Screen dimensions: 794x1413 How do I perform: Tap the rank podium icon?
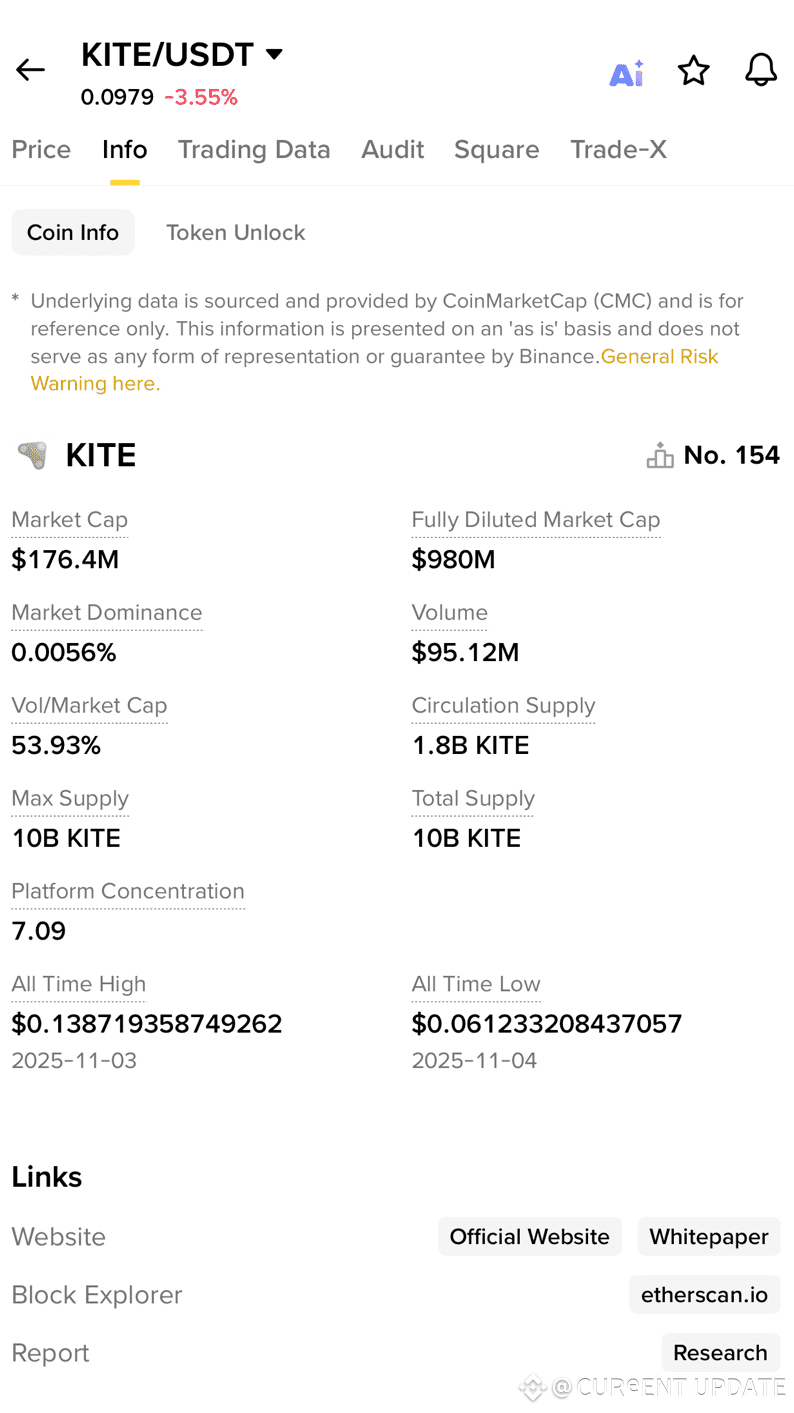(660, 456)
